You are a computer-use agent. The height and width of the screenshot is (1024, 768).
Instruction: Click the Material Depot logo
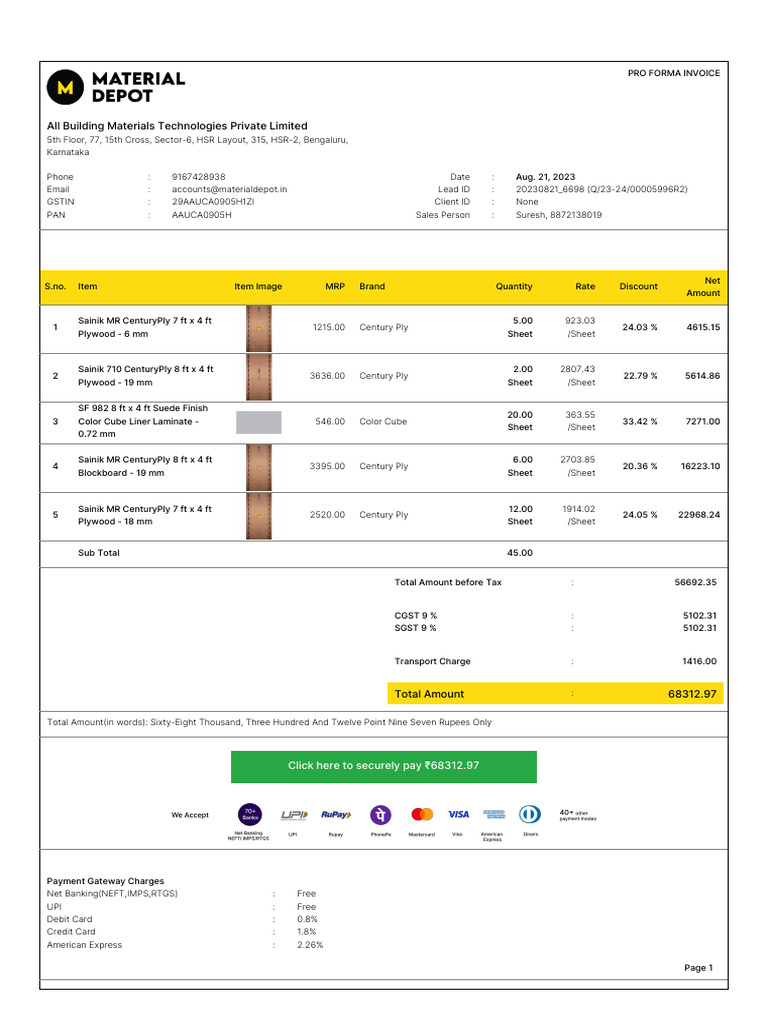click(116, 87)
